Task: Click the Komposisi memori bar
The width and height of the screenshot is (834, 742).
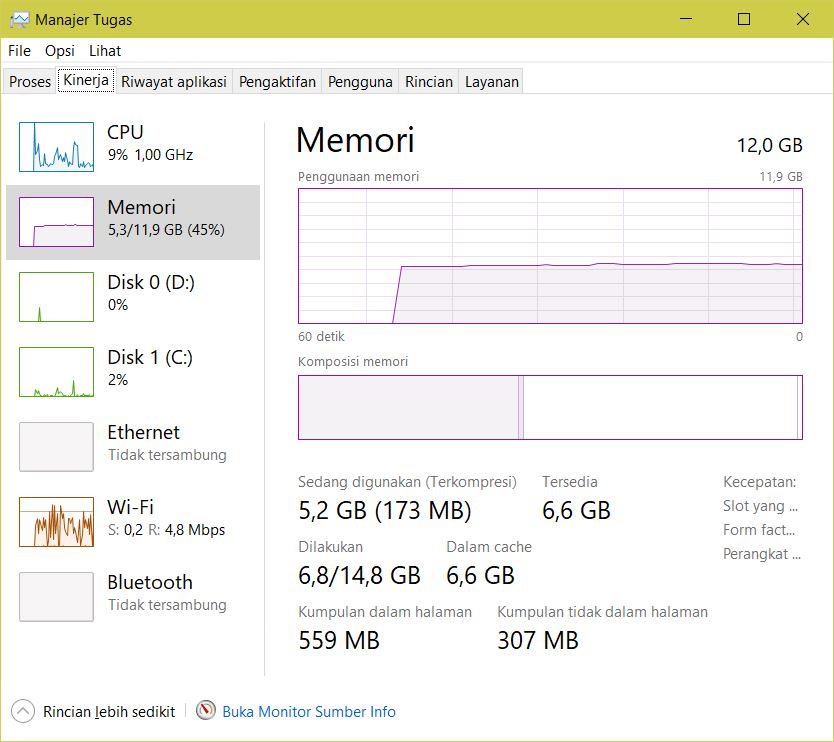Action: (550, 407)
